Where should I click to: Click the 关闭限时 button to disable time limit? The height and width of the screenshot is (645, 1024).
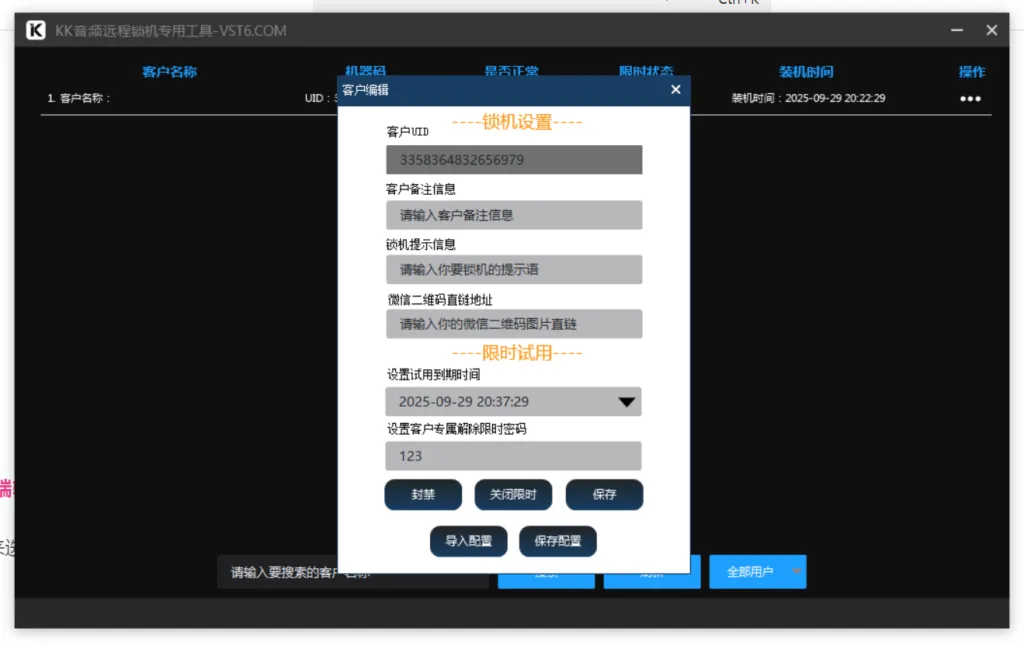click(512, 494)
